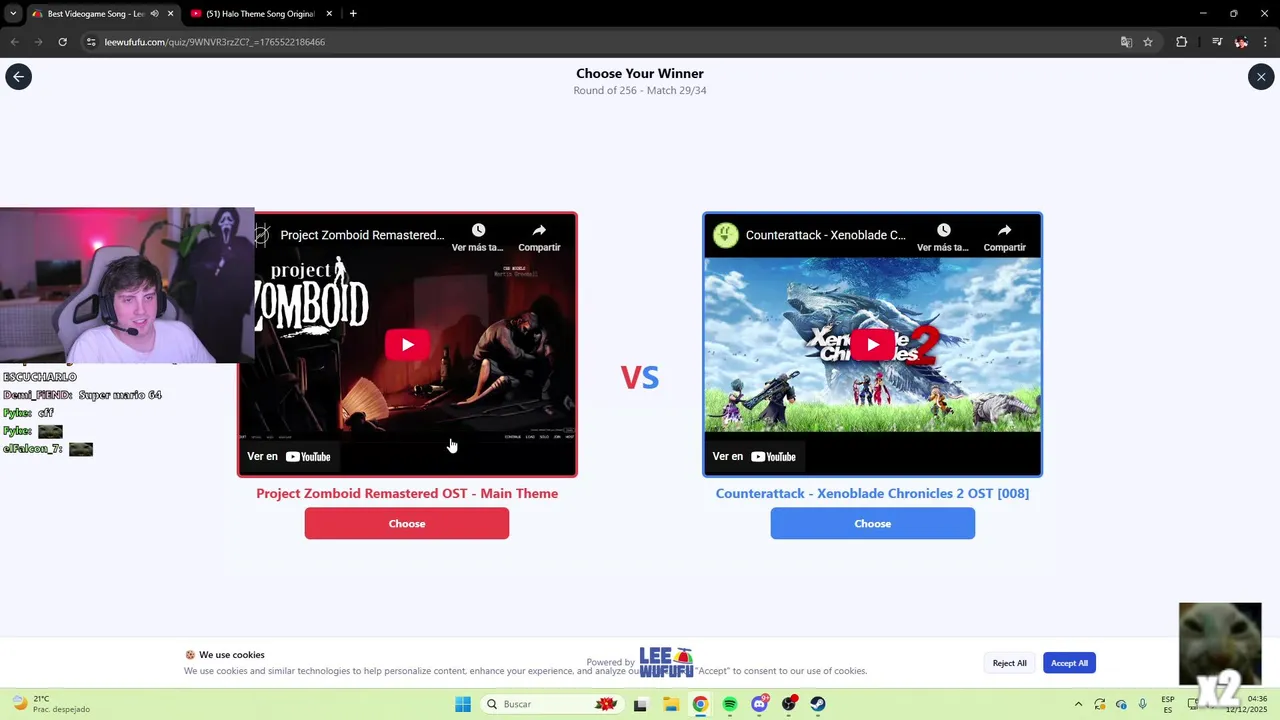Close the quiz with the X circle icon

[x=1261, y=77]
